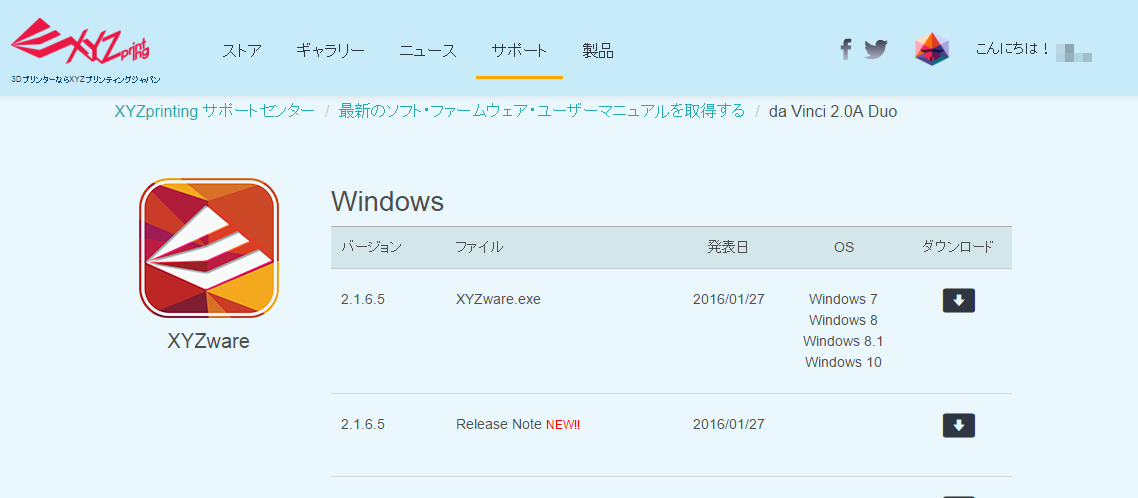
Task: Click the XYZware.exe file name
Action: pos(498,299)
